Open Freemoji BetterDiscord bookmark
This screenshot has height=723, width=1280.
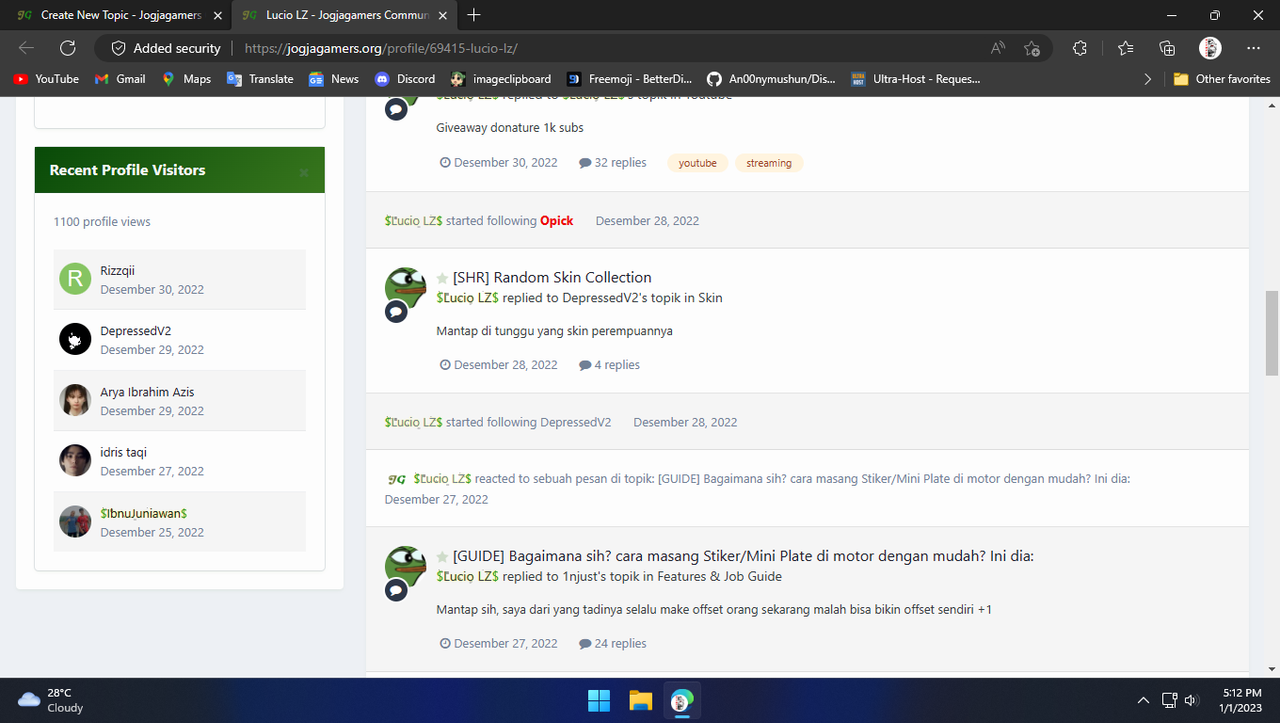coord(629,79)
